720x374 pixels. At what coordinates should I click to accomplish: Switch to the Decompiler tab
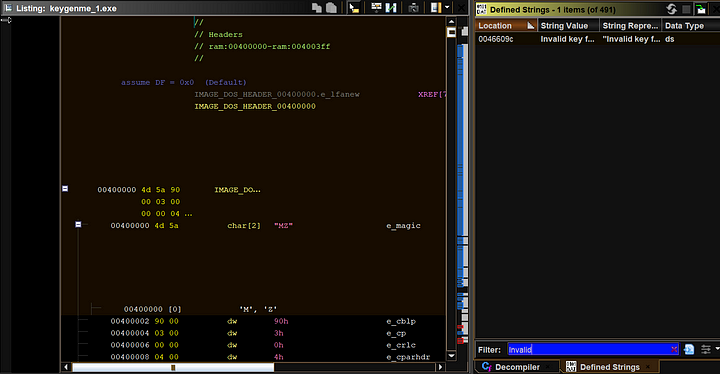(517, 367)
